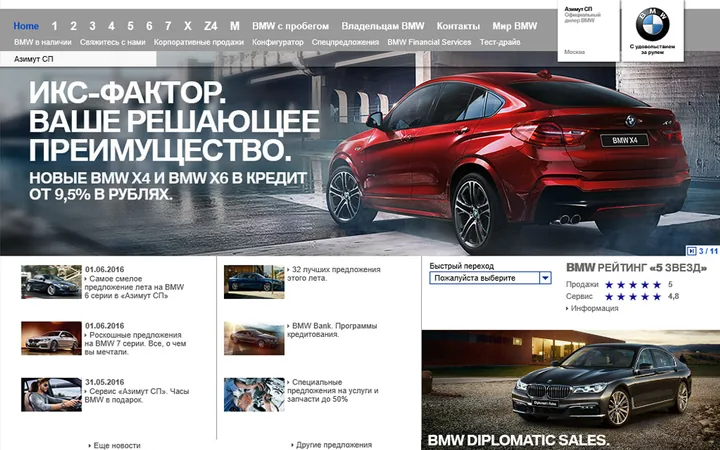Screen dimensions: 720x450
Task: Open the Z4 menu item
Action: 210,26
